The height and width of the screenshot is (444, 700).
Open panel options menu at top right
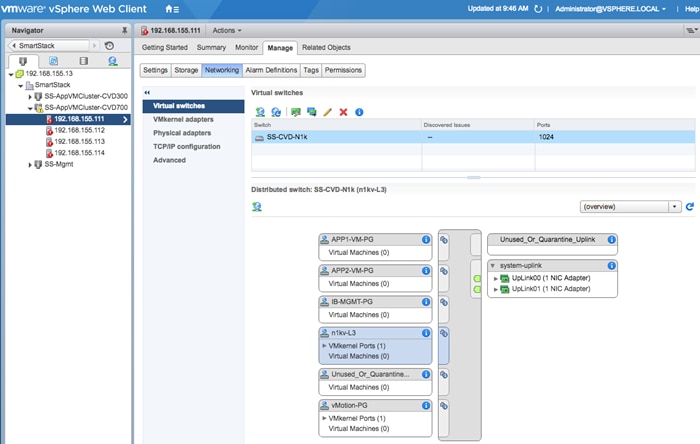(x=692, y=30)
